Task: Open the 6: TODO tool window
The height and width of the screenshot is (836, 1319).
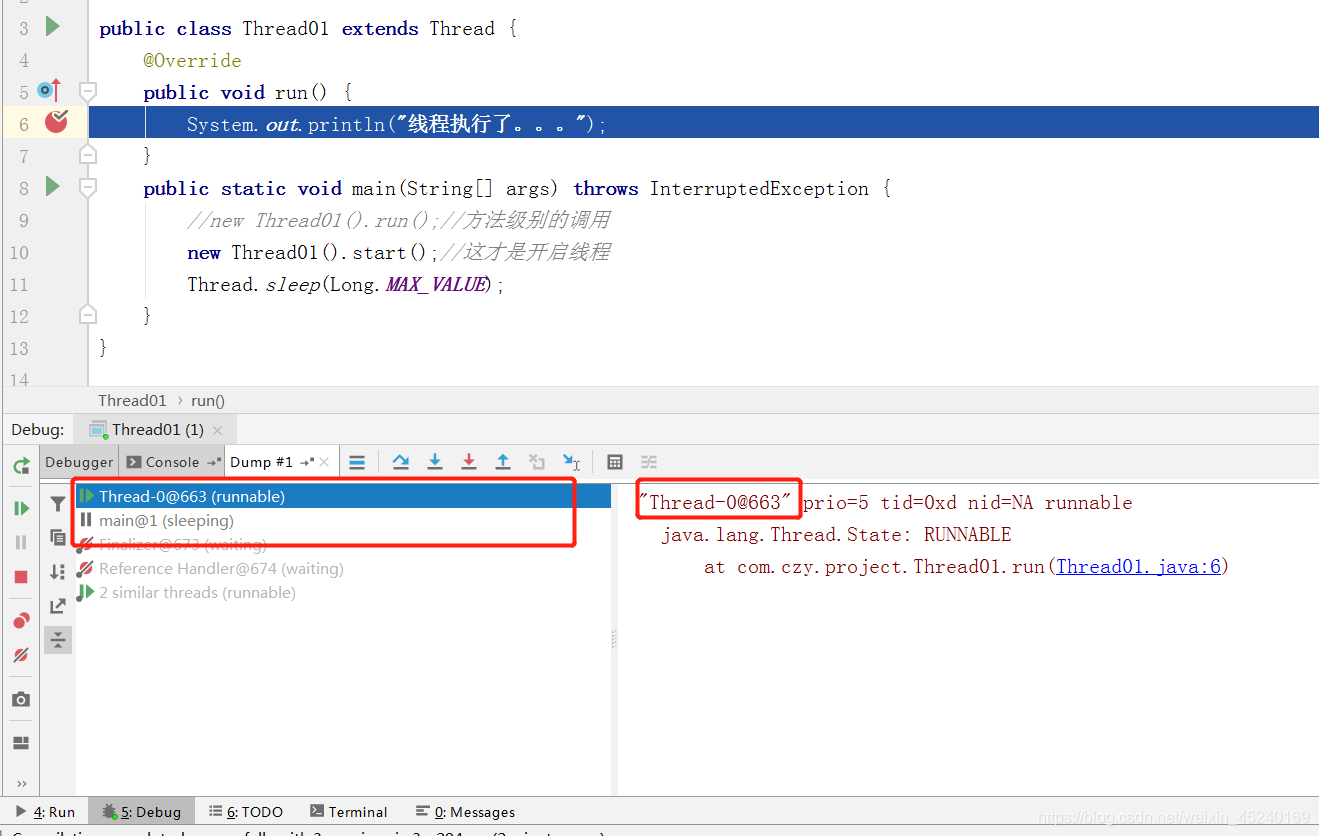Action: click(x=246, y=811)
